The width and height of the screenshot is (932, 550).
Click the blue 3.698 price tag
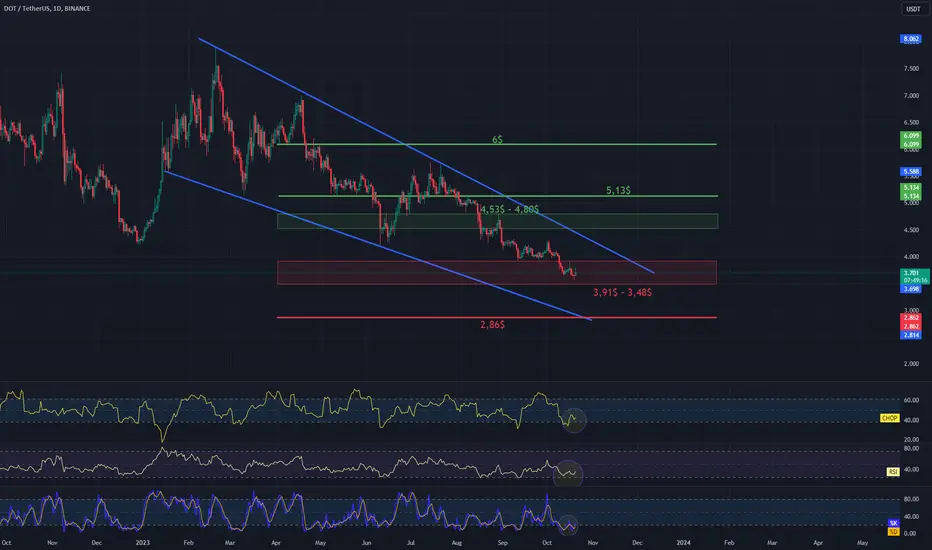click(911, 289)
